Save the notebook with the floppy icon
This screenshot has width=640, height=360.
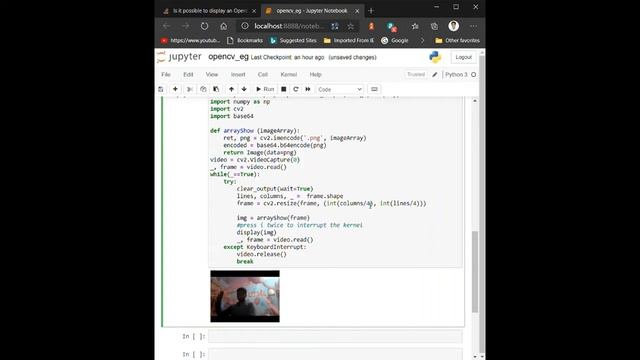(161, 89)
